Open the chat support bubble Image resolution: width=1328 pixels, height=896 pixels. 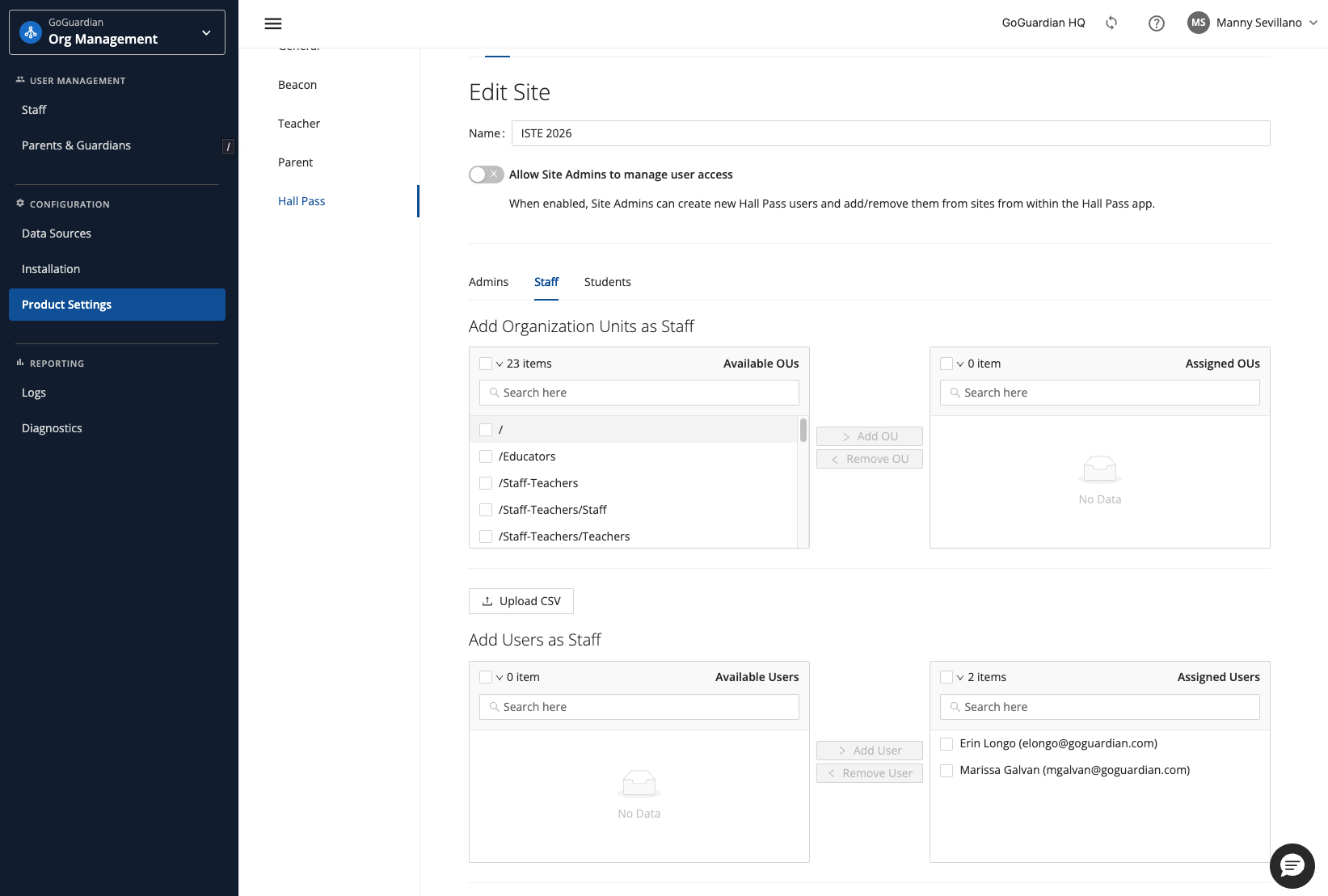click(x=1292, y=866)
